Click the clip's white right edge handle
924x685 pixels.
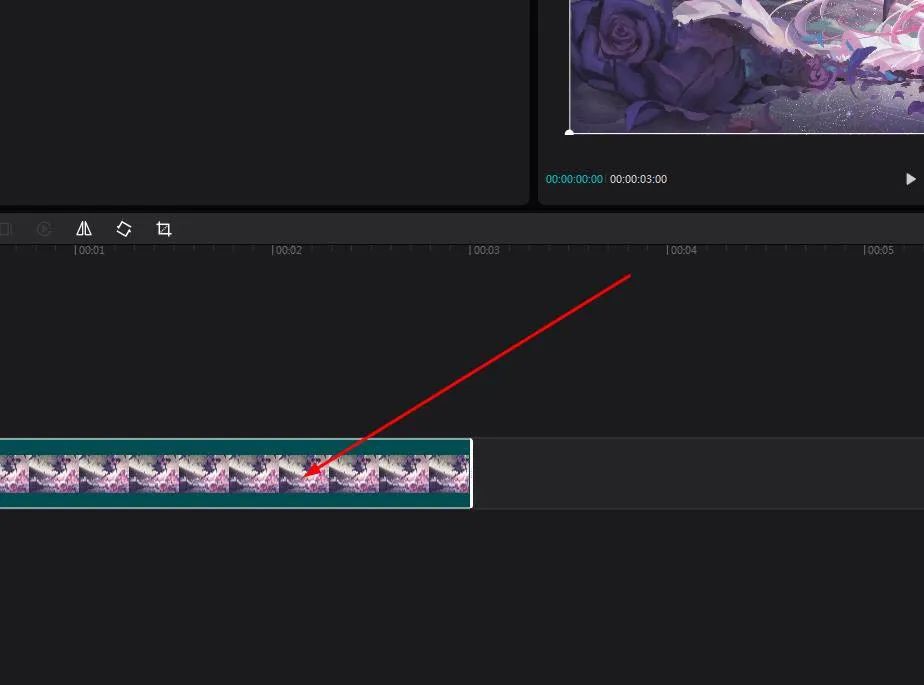point(471,473)
